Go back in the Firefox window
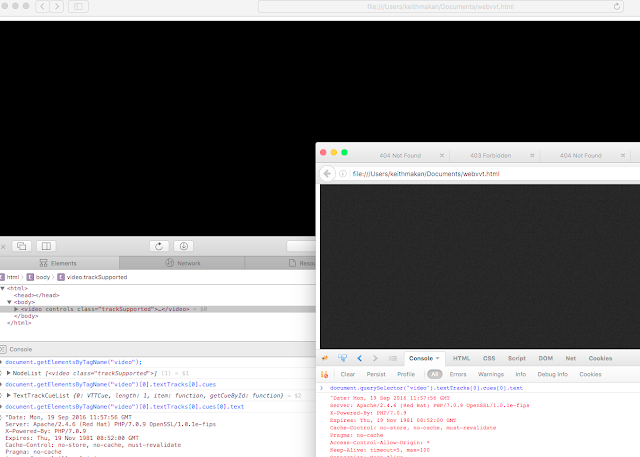Viewport: 640px width, 457px height. pyautogui.click(x=327, y=174)
